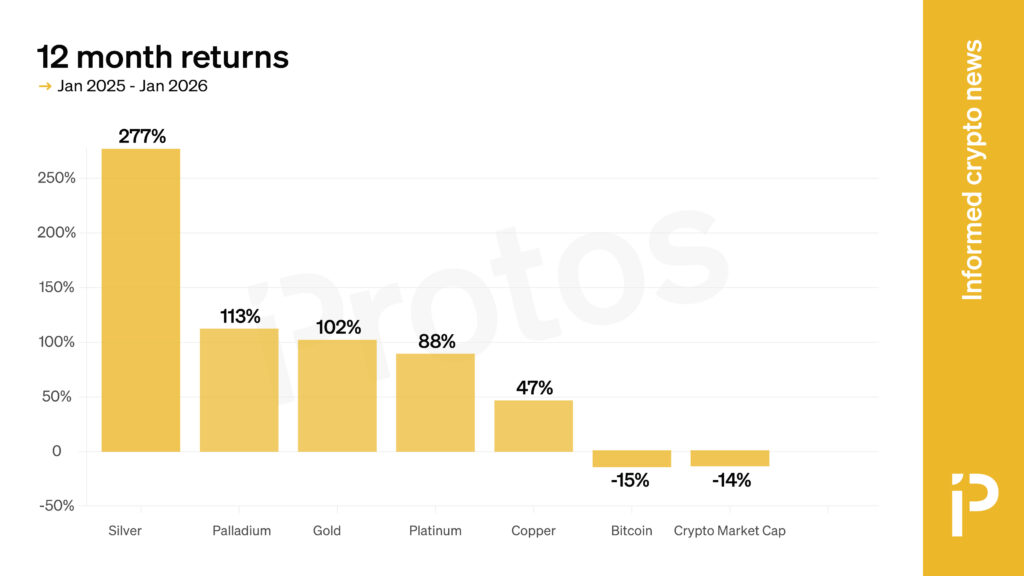The width and height of the screenshot is (1024, 576).
Task: Click the 250% y-axis tick label
Action: point(57,178)
